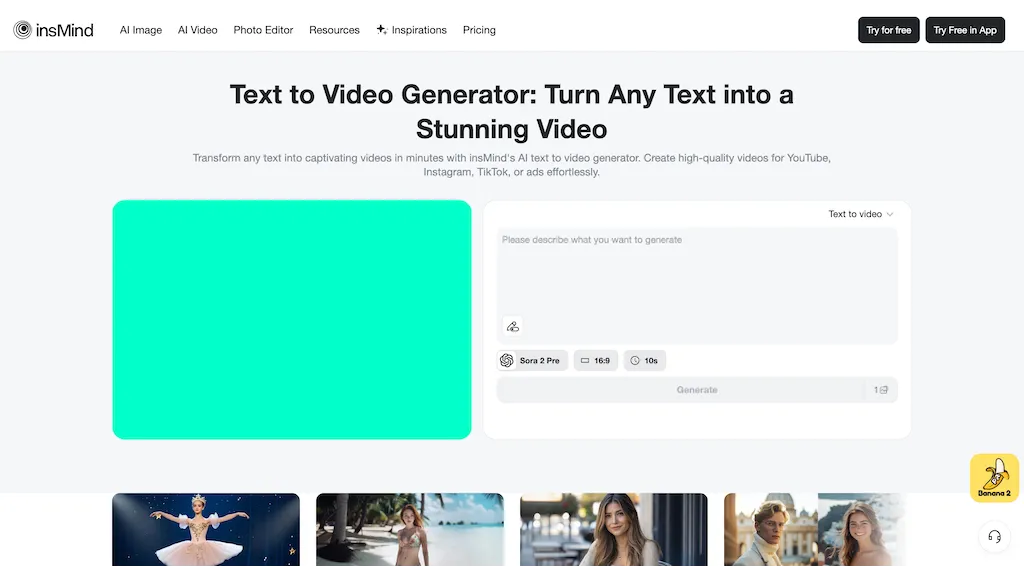The height and width of the screenshot is (576, 1024).
Task: Click the 16:9 aspect ratio option
Action: [x=595, y=360]
